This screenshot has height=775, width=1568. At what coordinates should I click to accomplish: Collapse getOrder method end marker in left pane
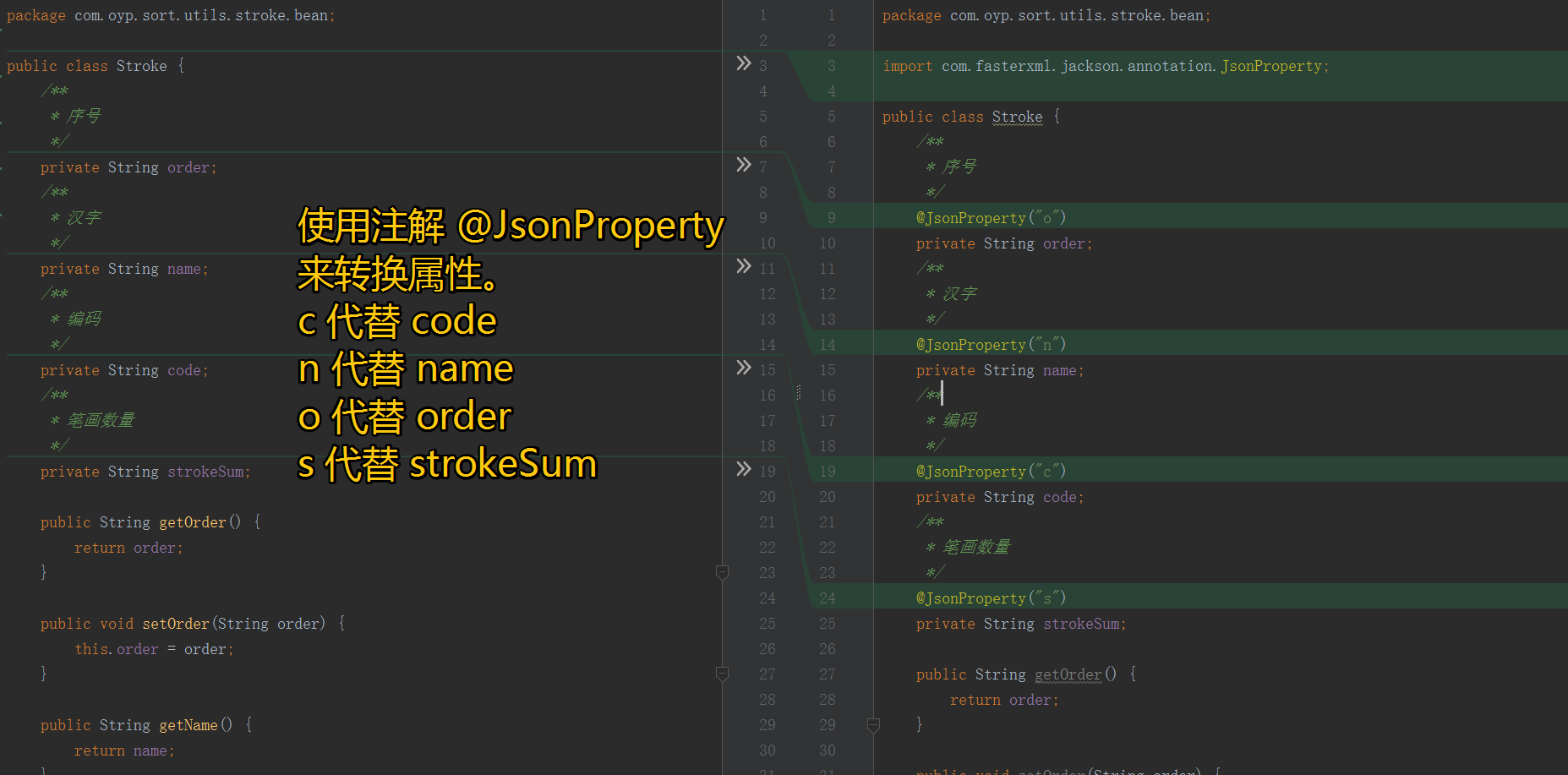(x=722, y=573)
